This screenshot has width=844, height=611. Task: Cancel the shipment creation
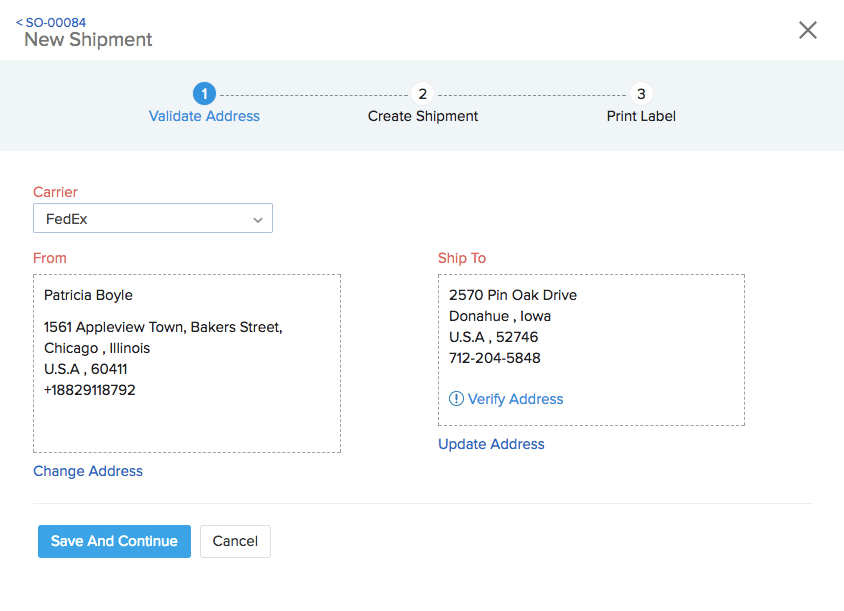235,541
